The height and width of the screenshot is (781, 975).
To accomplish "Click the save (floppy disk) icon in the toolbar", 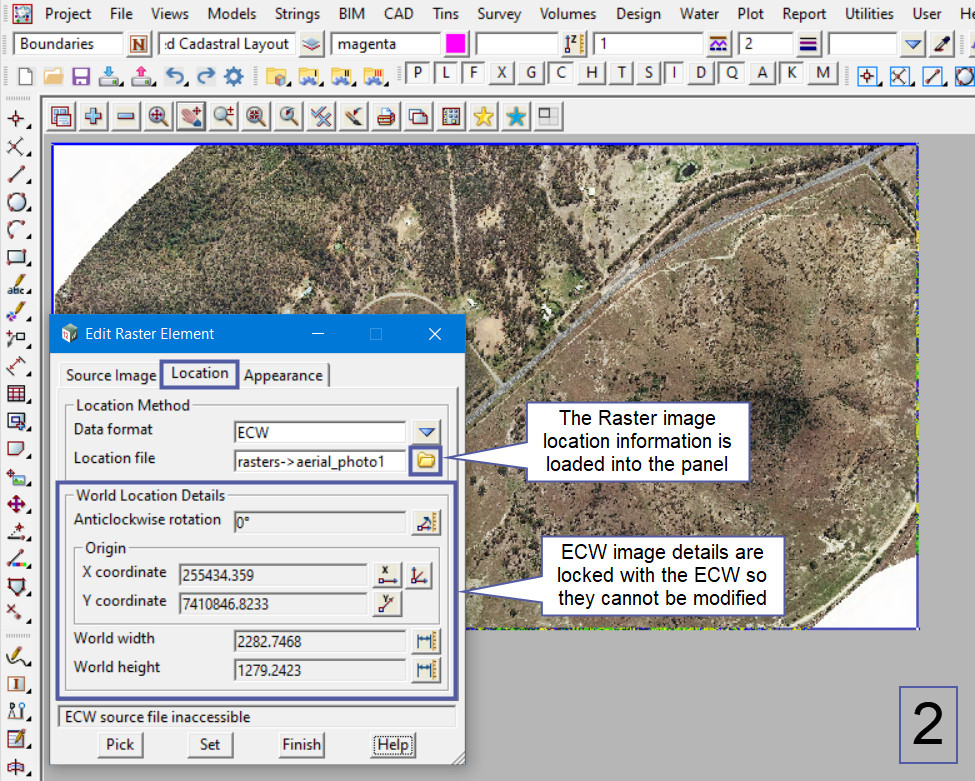I will click(x=81, y=76).
